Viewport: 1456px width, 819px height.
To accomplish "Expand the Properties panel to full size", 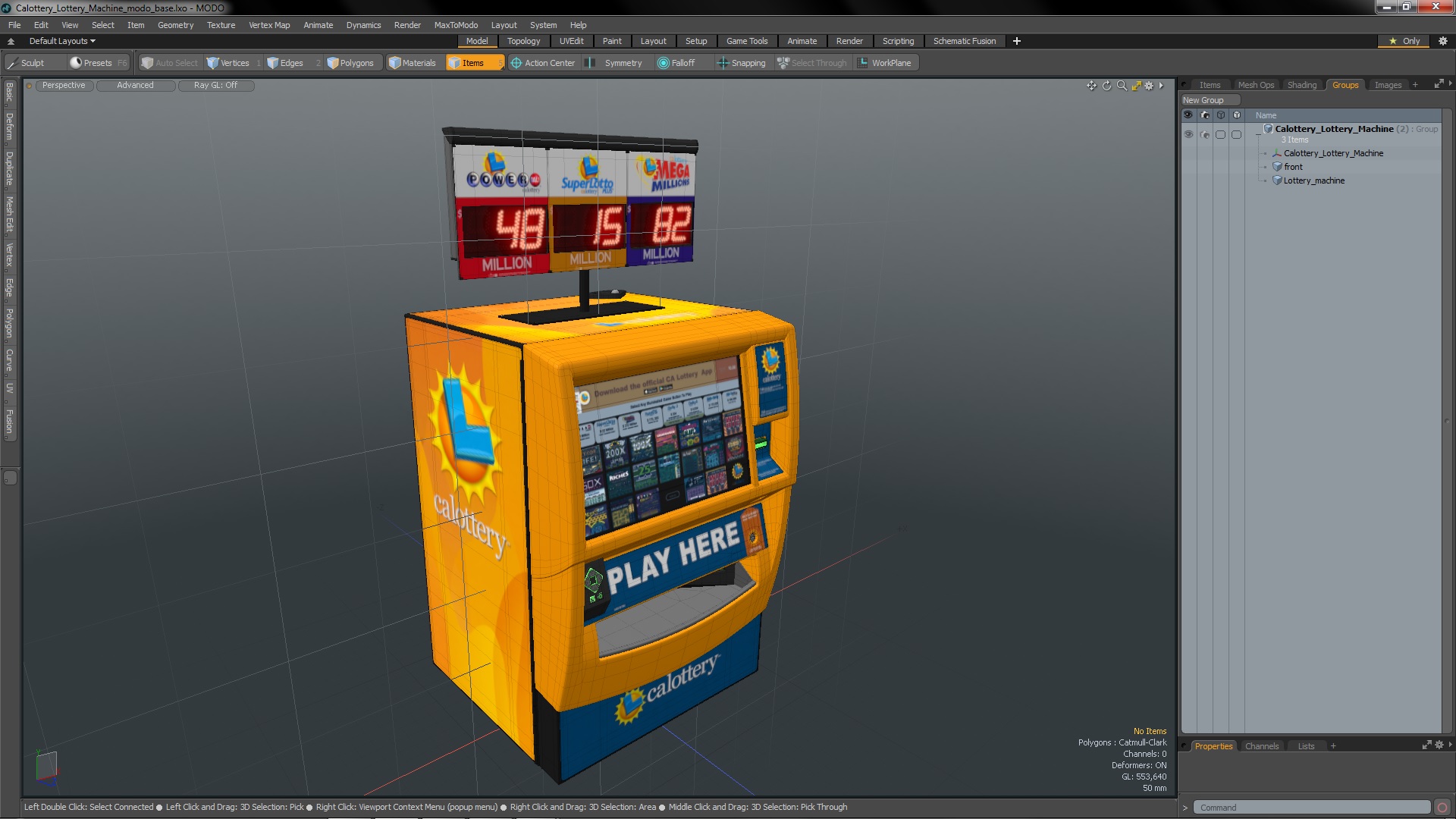I will [1426, 745].
